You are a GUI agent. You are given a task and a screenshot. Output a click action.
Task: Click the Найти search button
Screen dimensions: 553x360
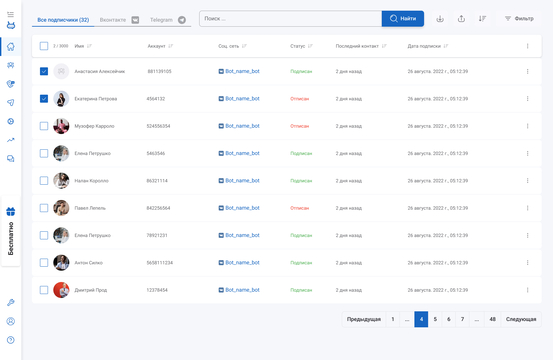pos(403,19)
